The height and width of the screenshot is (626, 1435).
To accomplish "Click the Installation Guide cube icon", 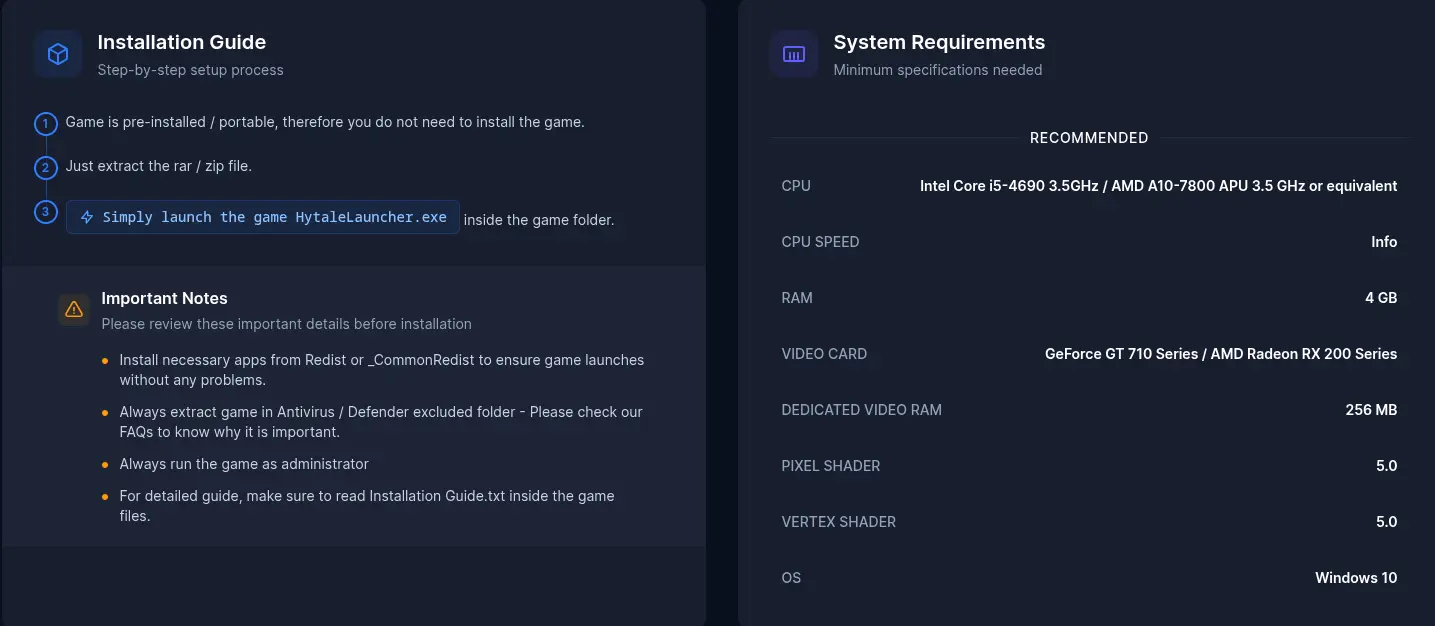I will (58, 54).
